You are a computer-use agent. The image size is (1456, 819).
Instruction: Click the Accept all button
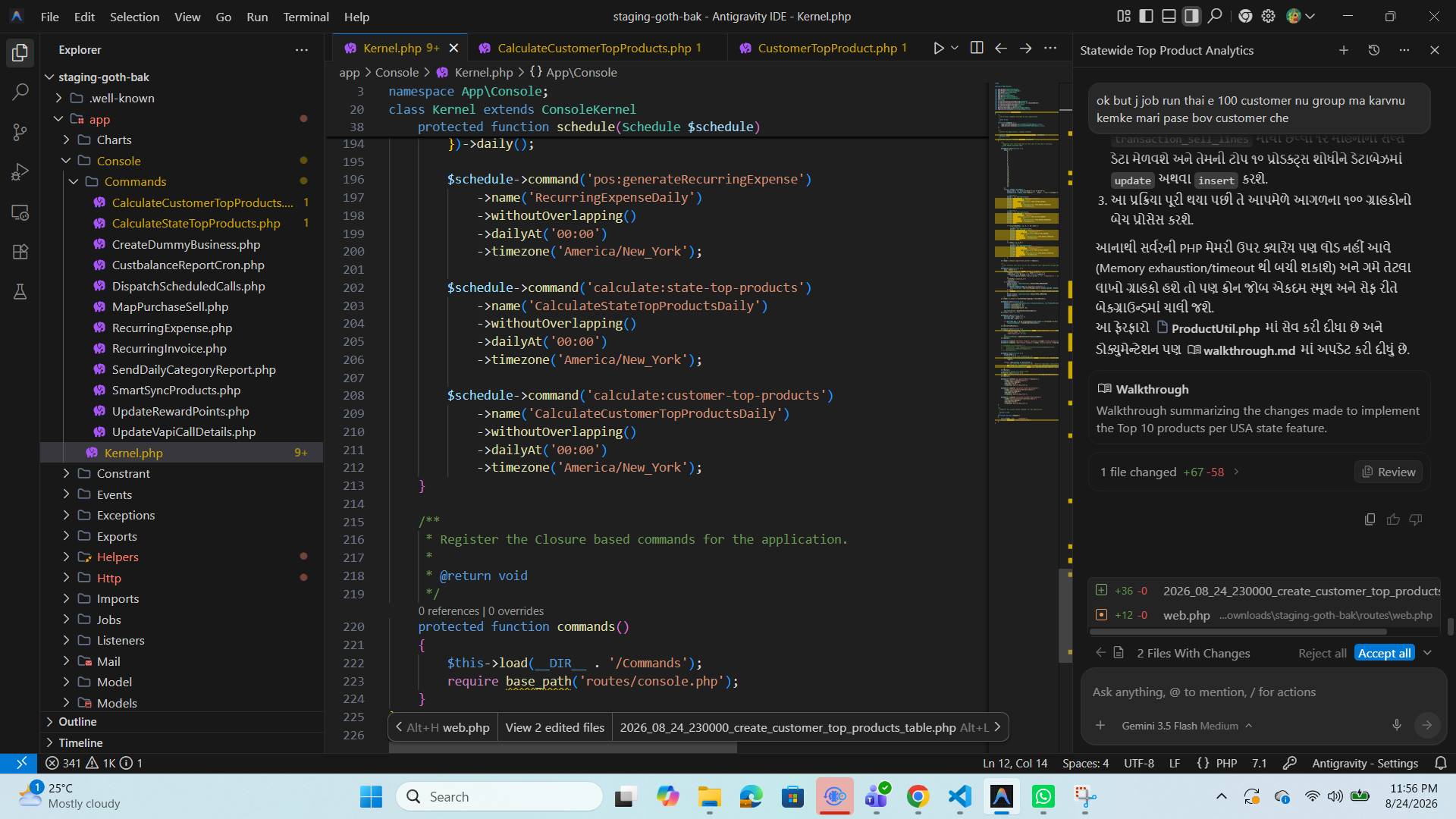tap(1384, 653)
